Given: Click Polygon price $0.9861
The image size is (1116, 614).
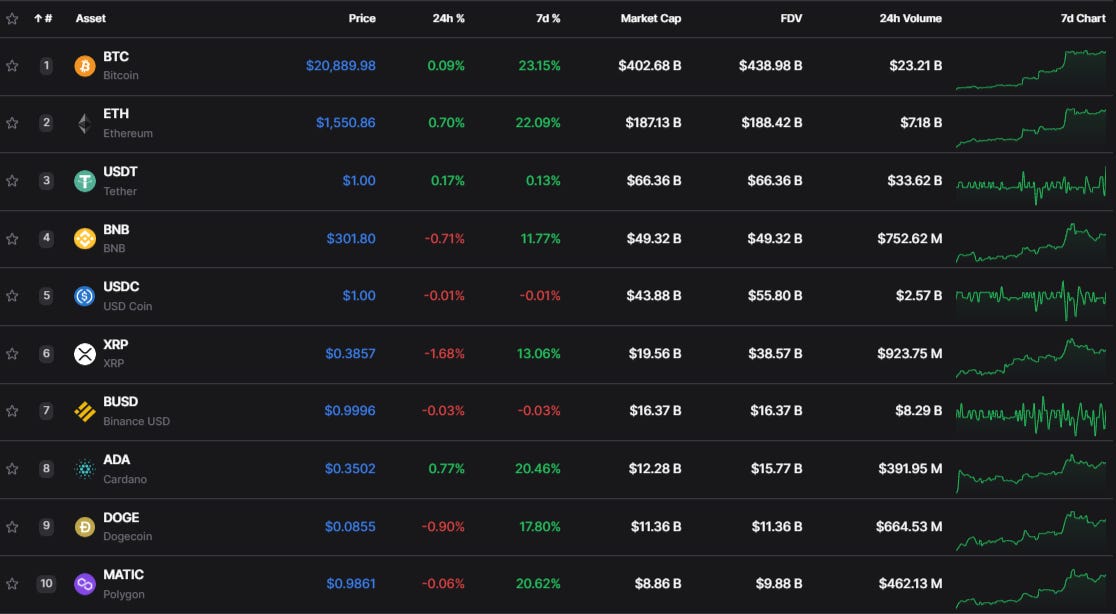Looking at the screenshot, I should [x=351, y=584].
